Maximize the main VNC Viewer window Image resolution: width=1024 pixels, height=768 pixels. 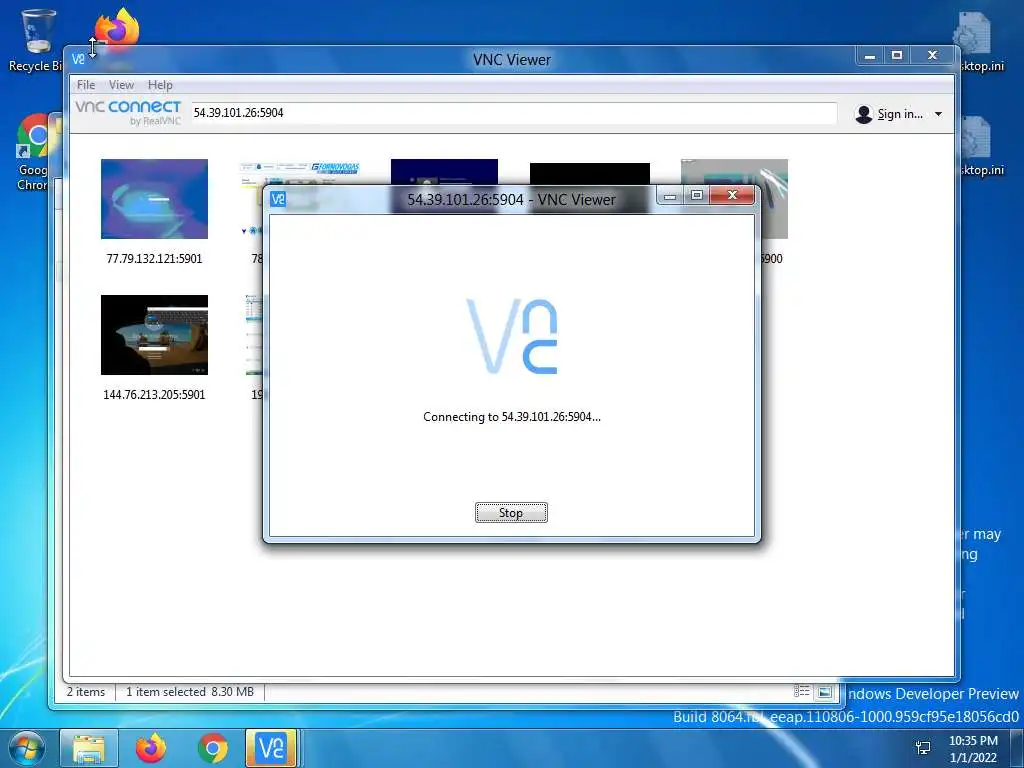[897, 56]
